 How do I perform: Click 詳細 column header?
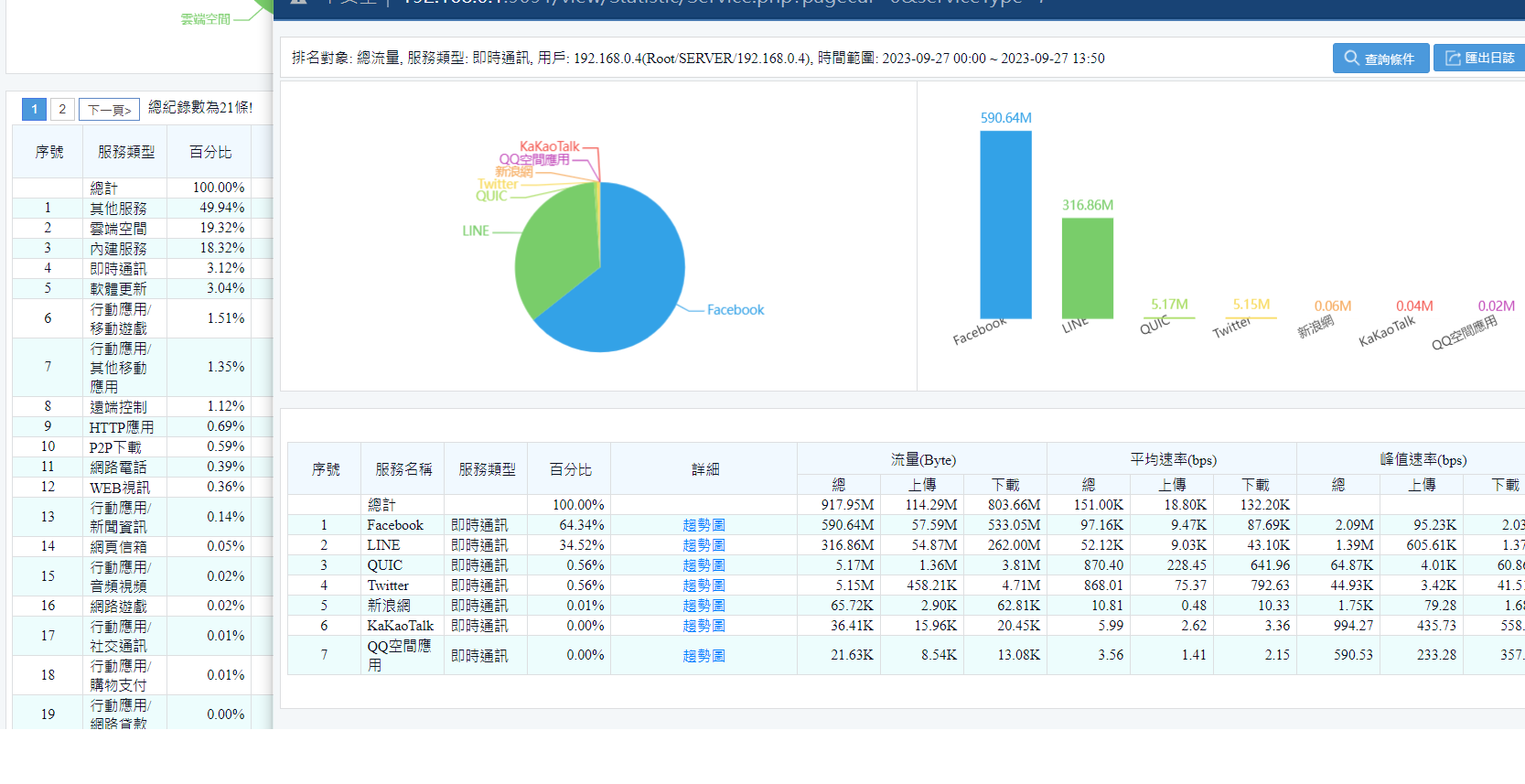pyautogui.click(x=704, y=469)
